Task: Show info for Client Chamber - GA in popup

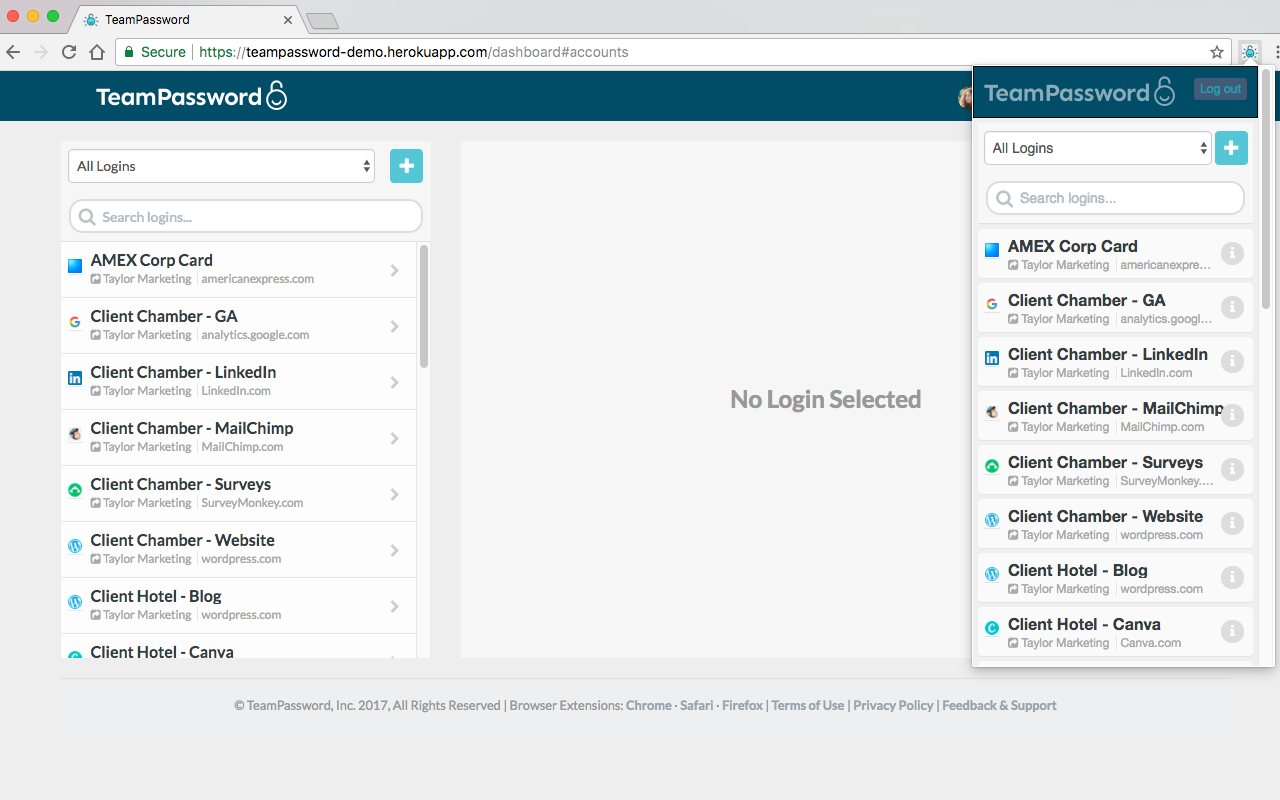Action: coord(1232,308)
